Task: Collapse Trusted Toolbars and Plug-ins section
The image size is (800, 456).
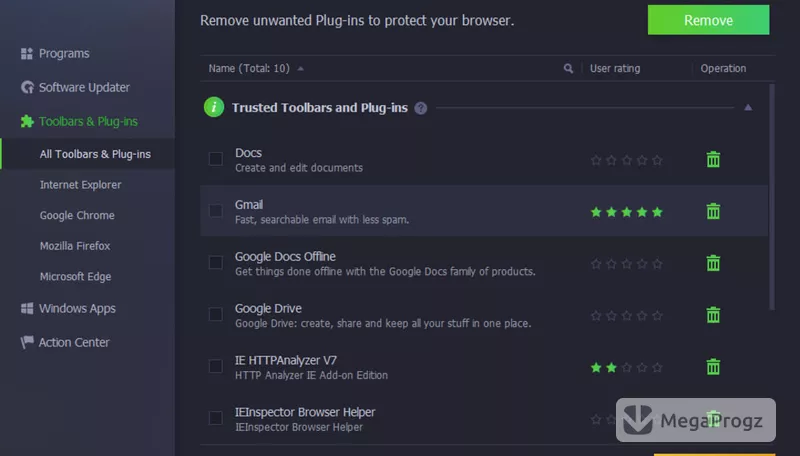Action: (748, 107)
